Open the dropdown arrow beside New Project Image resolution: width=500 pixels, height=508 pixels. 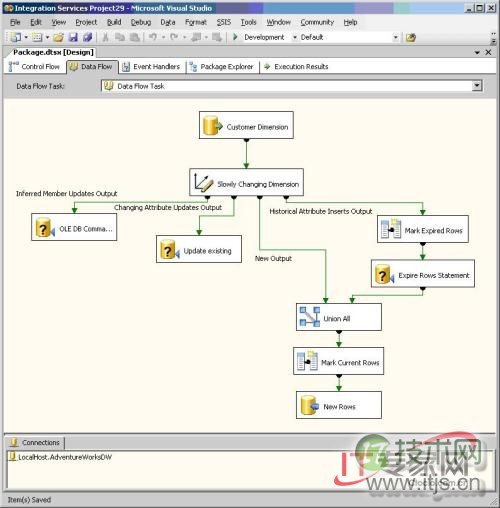click(x=26, y=37)
